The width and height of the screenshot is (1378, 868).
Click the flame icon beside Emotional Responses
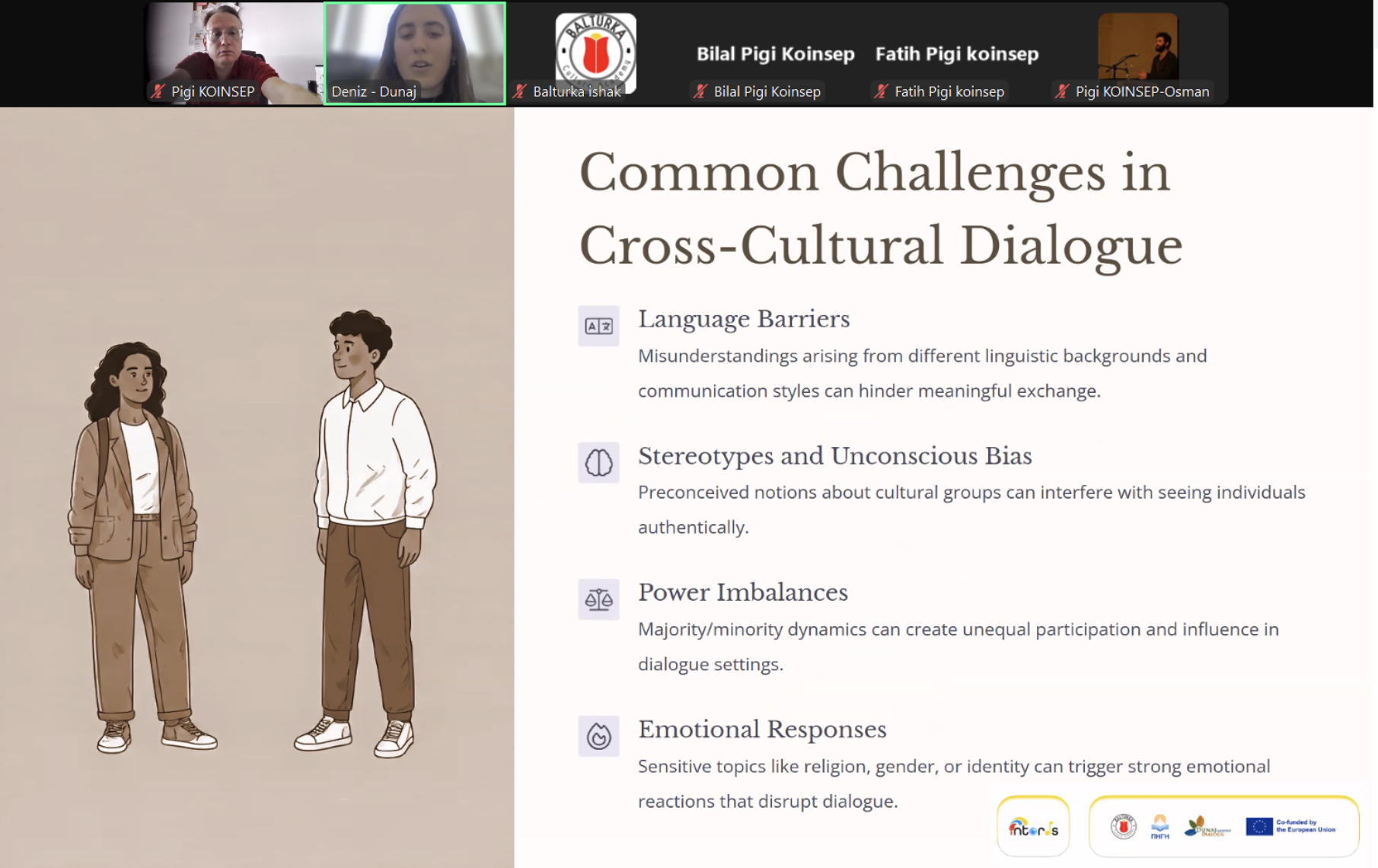tap(598, 736)
